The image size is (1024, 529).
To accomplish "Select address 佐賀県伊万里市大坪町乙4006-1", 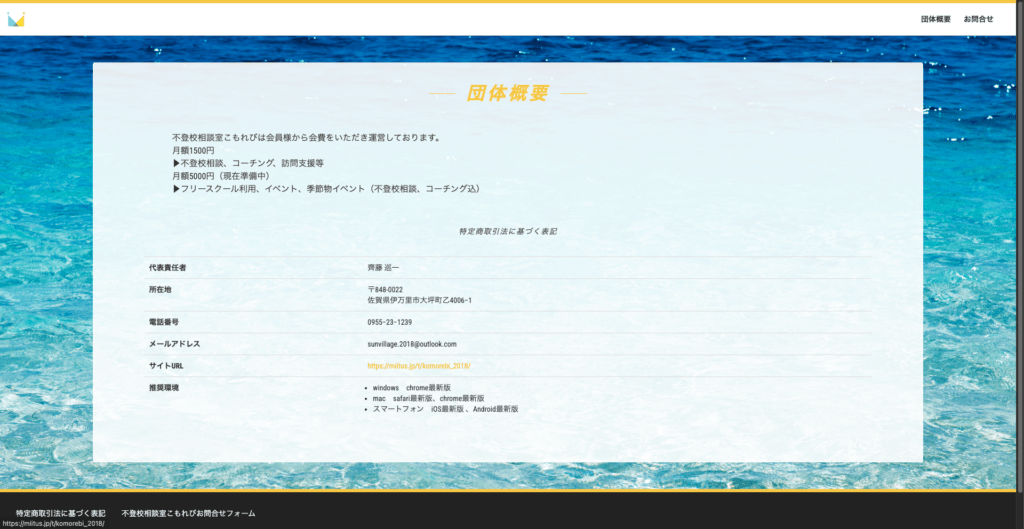I will 419,300.
